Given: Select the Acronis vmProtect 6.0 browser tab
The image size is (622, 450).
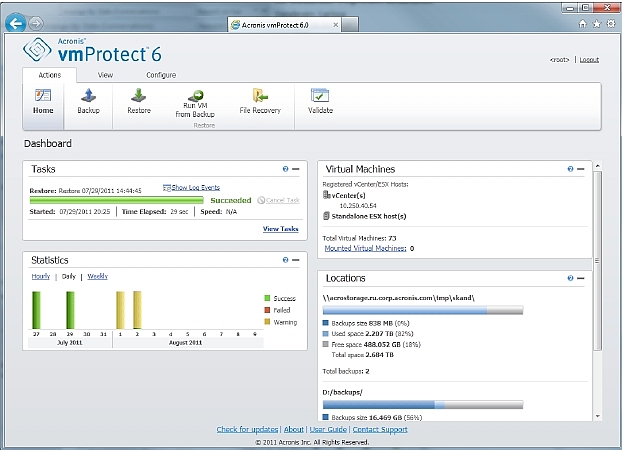Looking at the screenshot, I should [285, 25].
